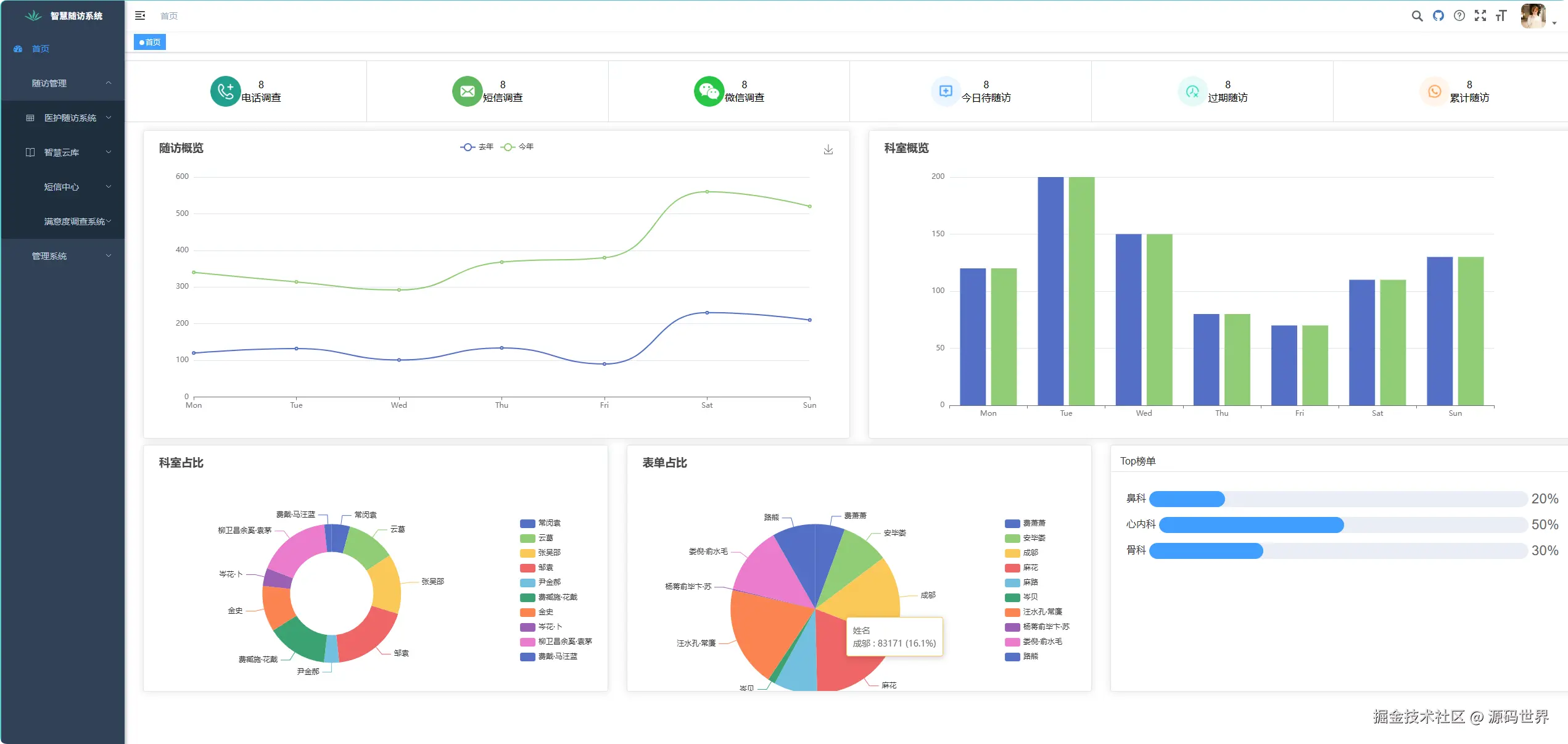Click the 微信调查 WeChat icon
The width and height of the screenshot is (1568, 744).
(708, 91)
